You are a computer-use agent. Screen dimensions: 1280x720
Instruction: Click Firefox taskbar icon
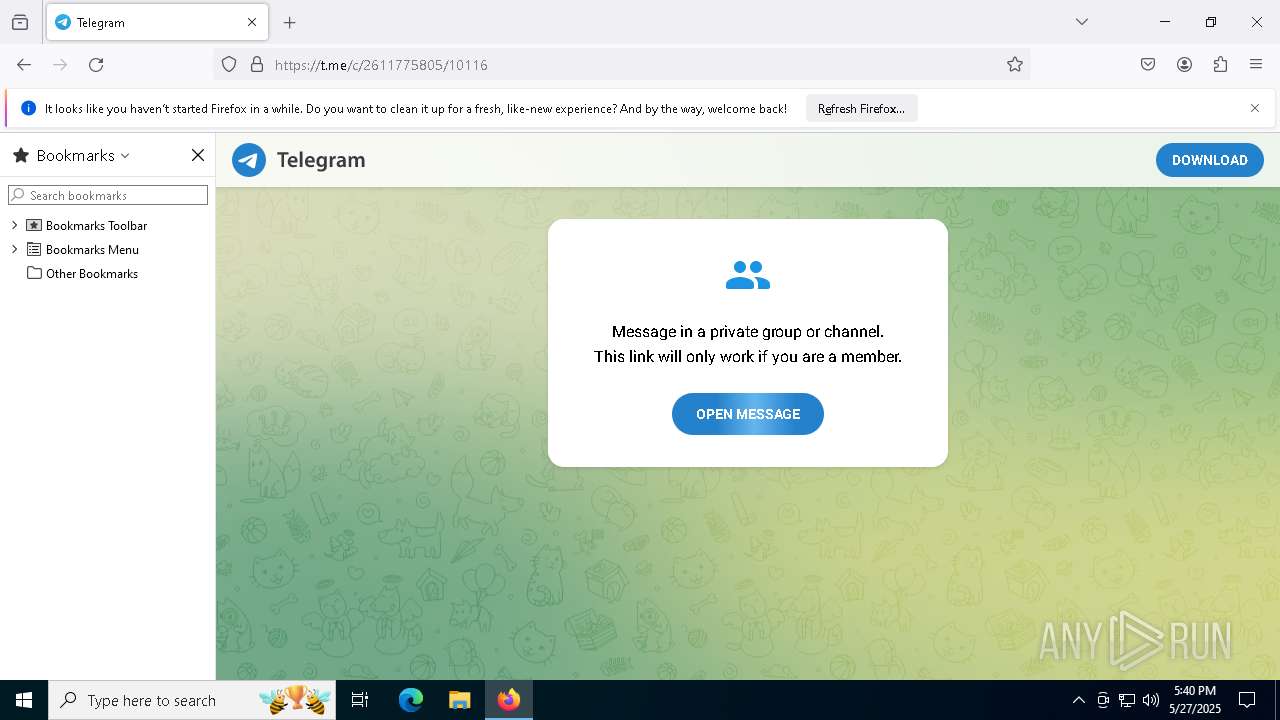(x=509, y=700)
